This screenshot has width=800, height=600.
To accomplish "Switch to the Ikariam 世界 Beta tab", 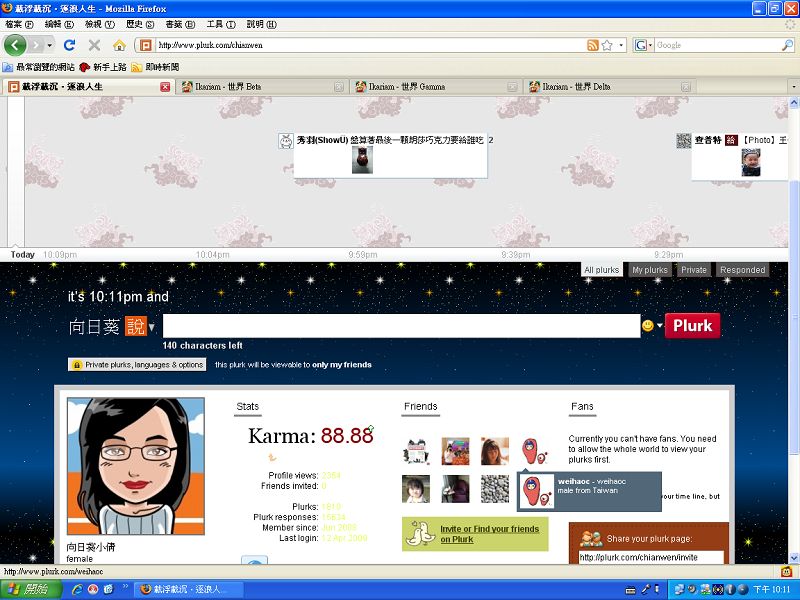I will click(263, 87).
